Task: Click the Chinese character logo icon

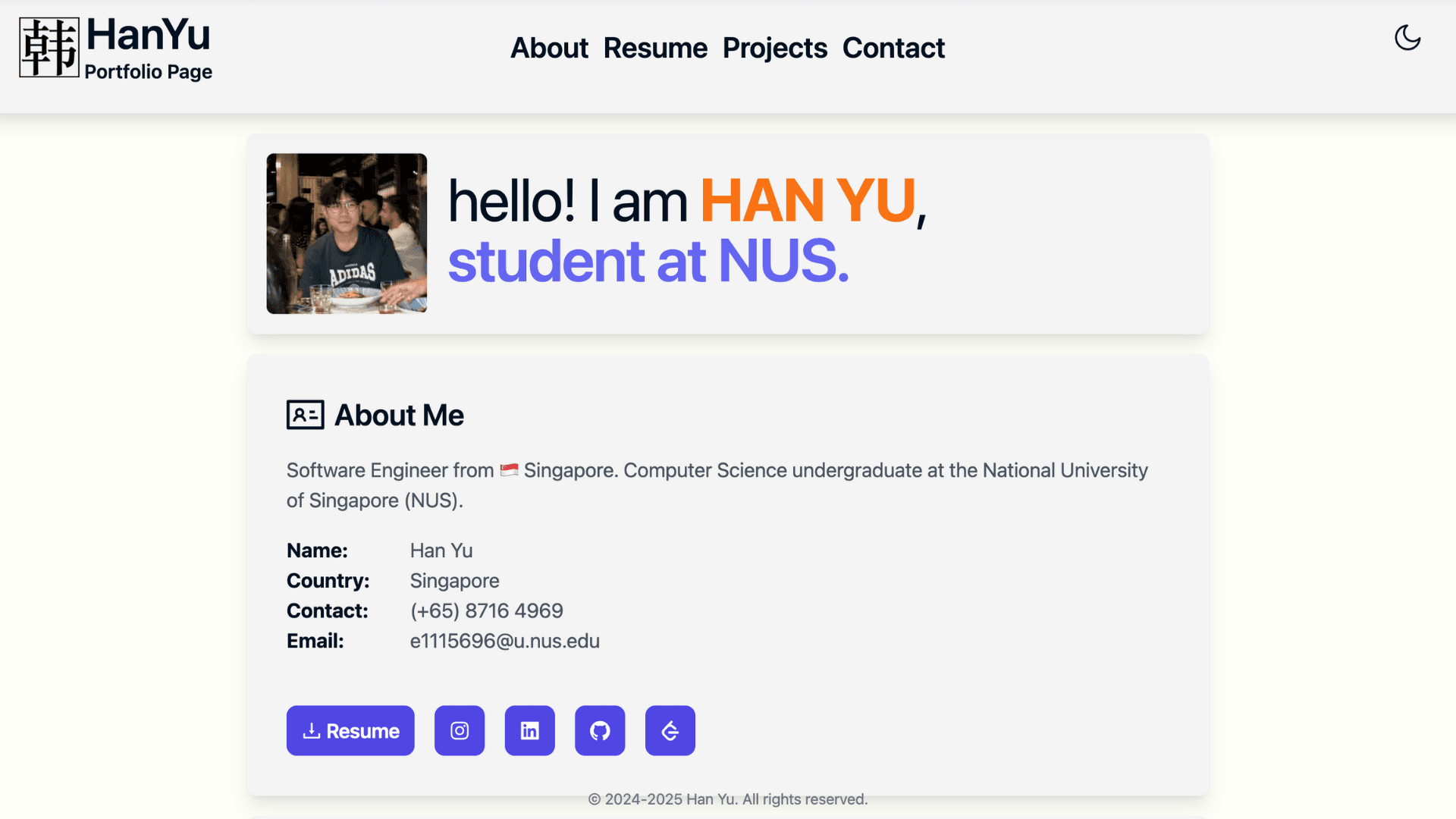Action: pos(49,48)
